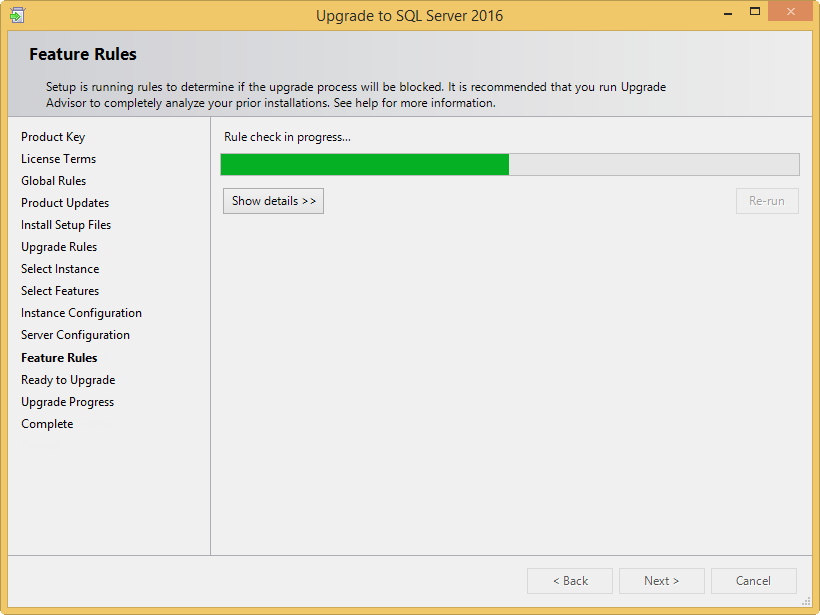Select the Product Key step
The width and height of the screenshot is (820, 615).
[53, 137]
